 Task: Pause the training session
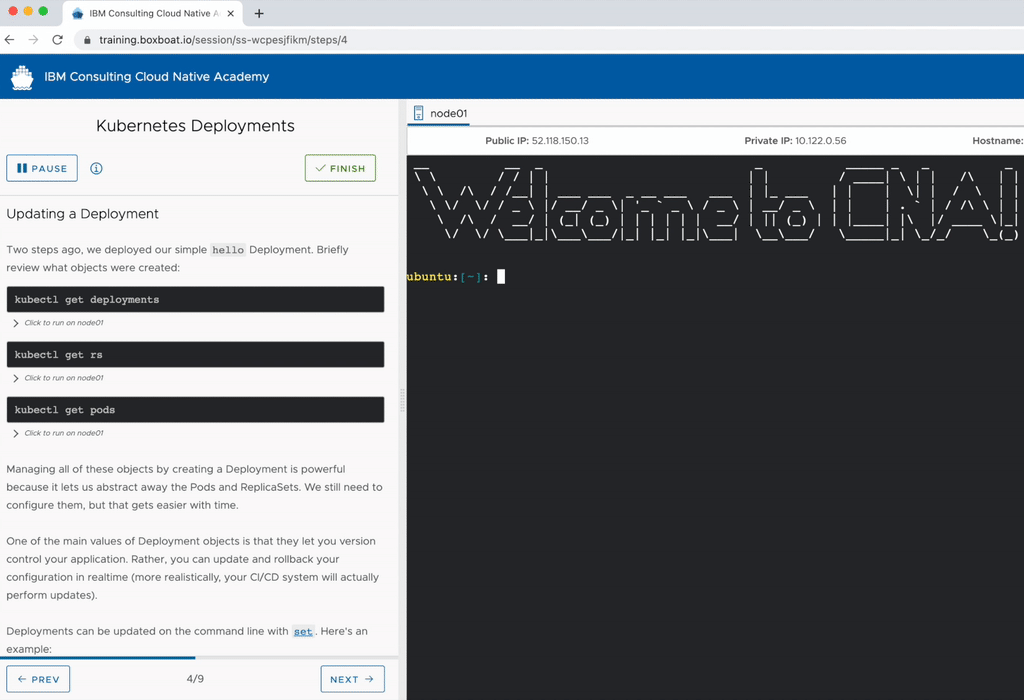tap(41, 168)
